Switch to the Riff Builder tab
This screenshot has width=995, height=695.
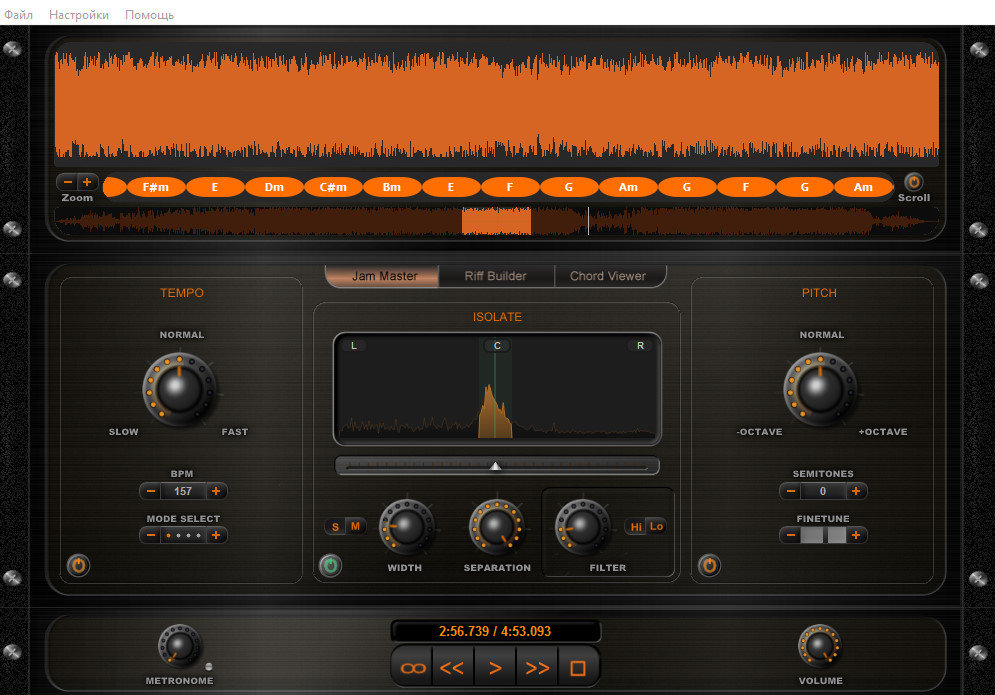tap(495, 276)
